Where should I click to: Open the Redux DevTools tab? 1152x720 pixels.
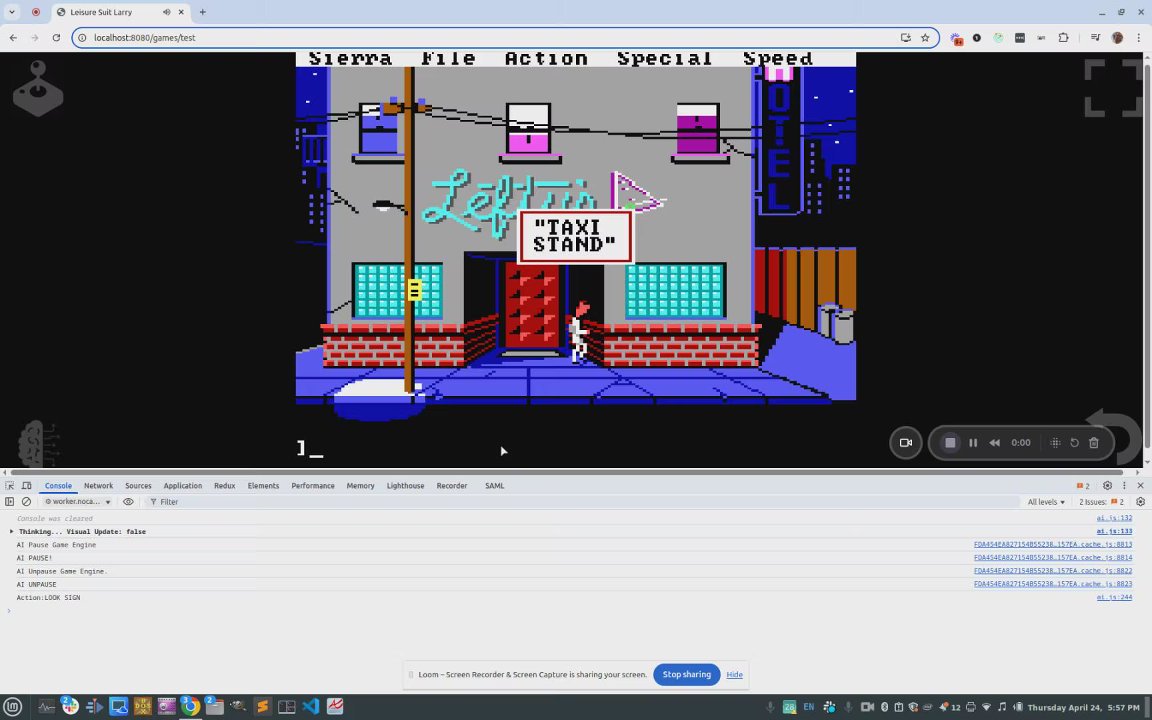[224, 486]
